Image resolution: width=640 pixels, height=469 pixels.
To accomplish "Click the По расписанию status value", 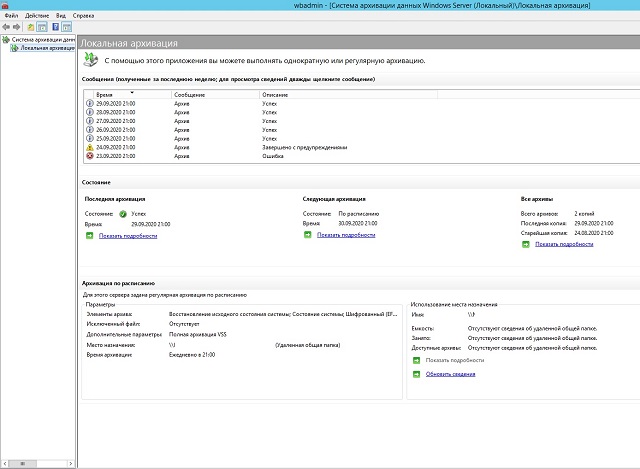I will pos(359,214).
